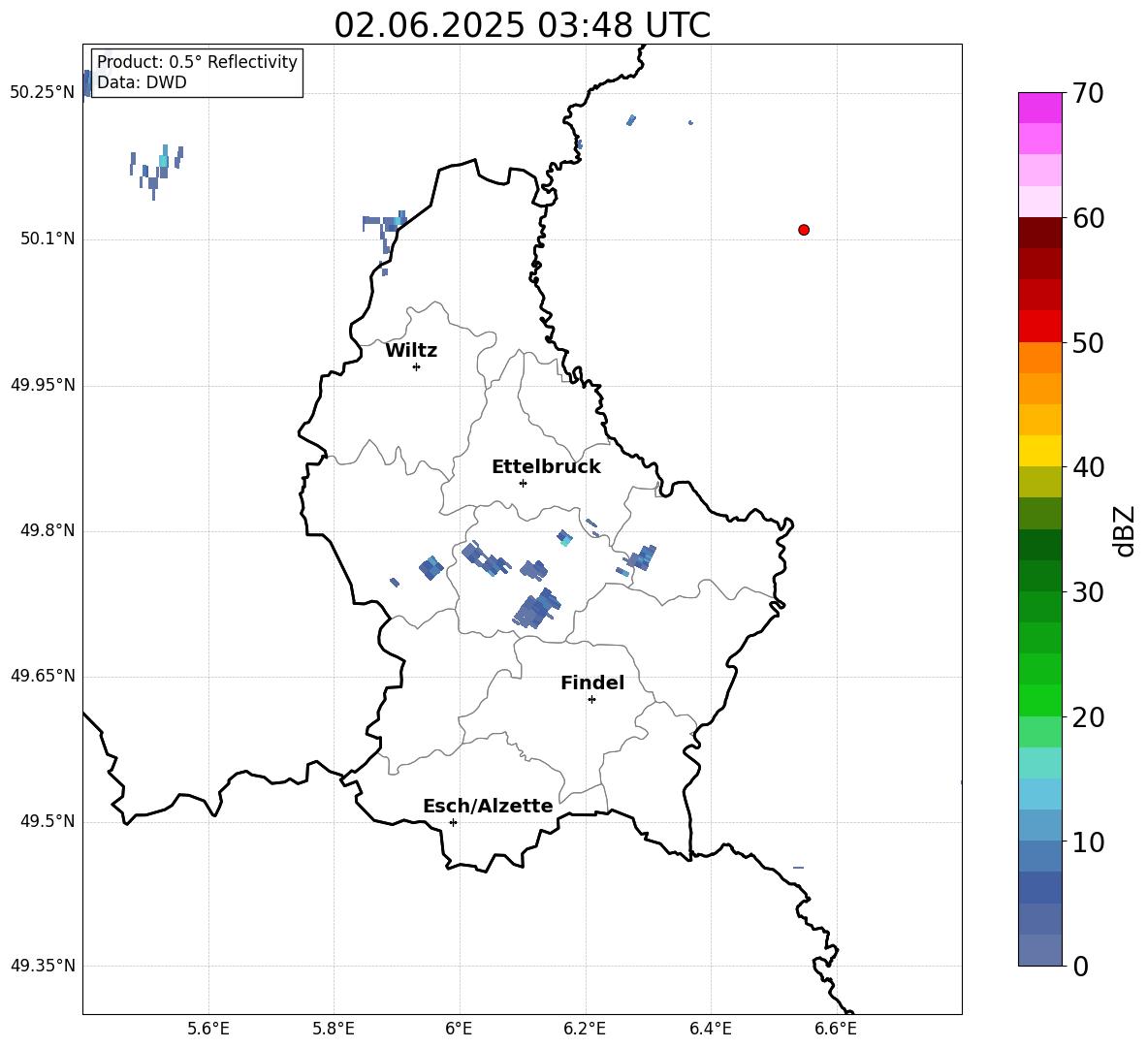Click the light cyan colorbar segment near 15
This screenshot has width=1148, height=1048.
[1040, 763]
